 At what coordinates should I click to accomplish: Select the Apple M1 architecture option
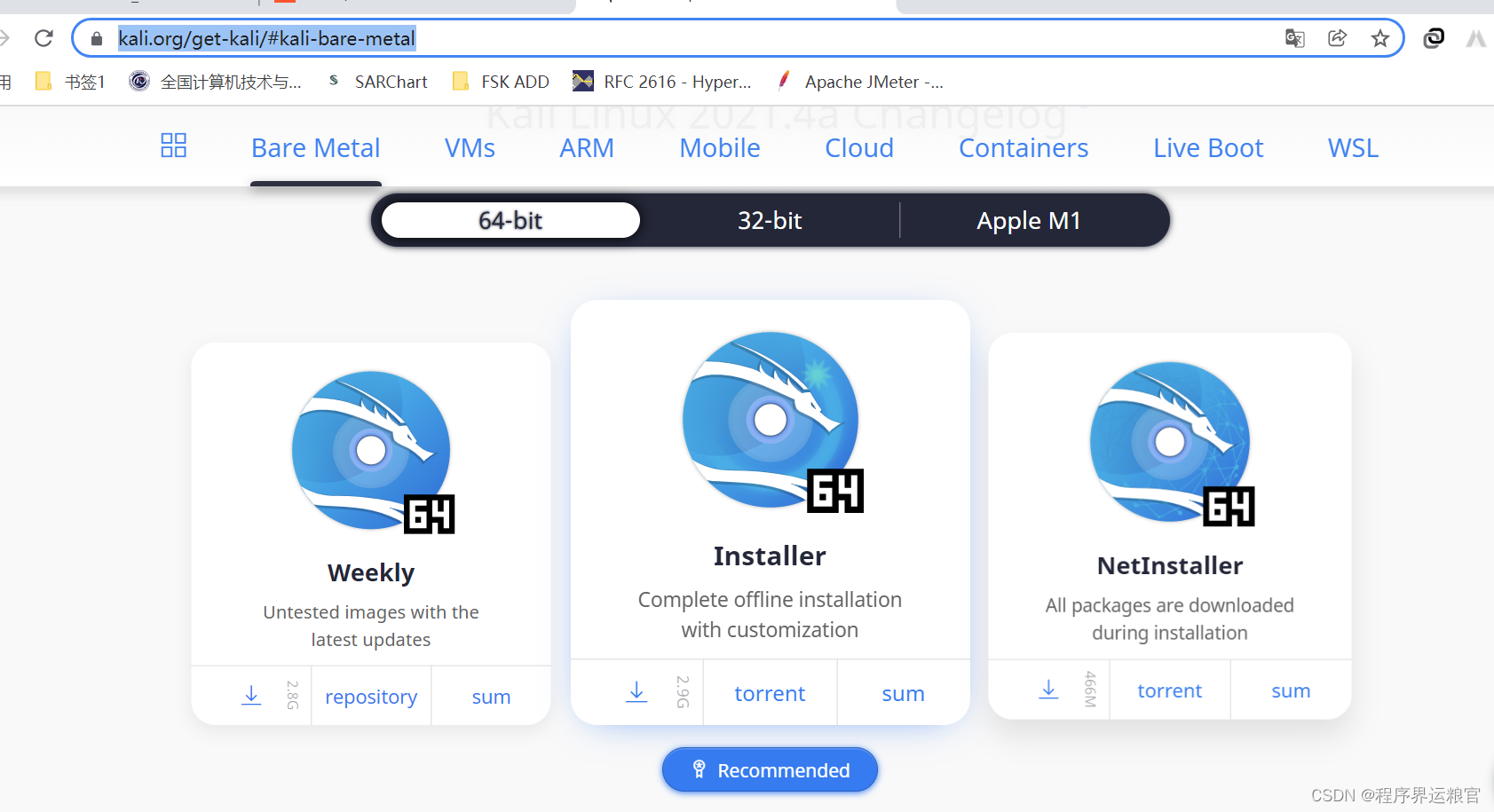pyautogui.click(x=1029, y=220)
